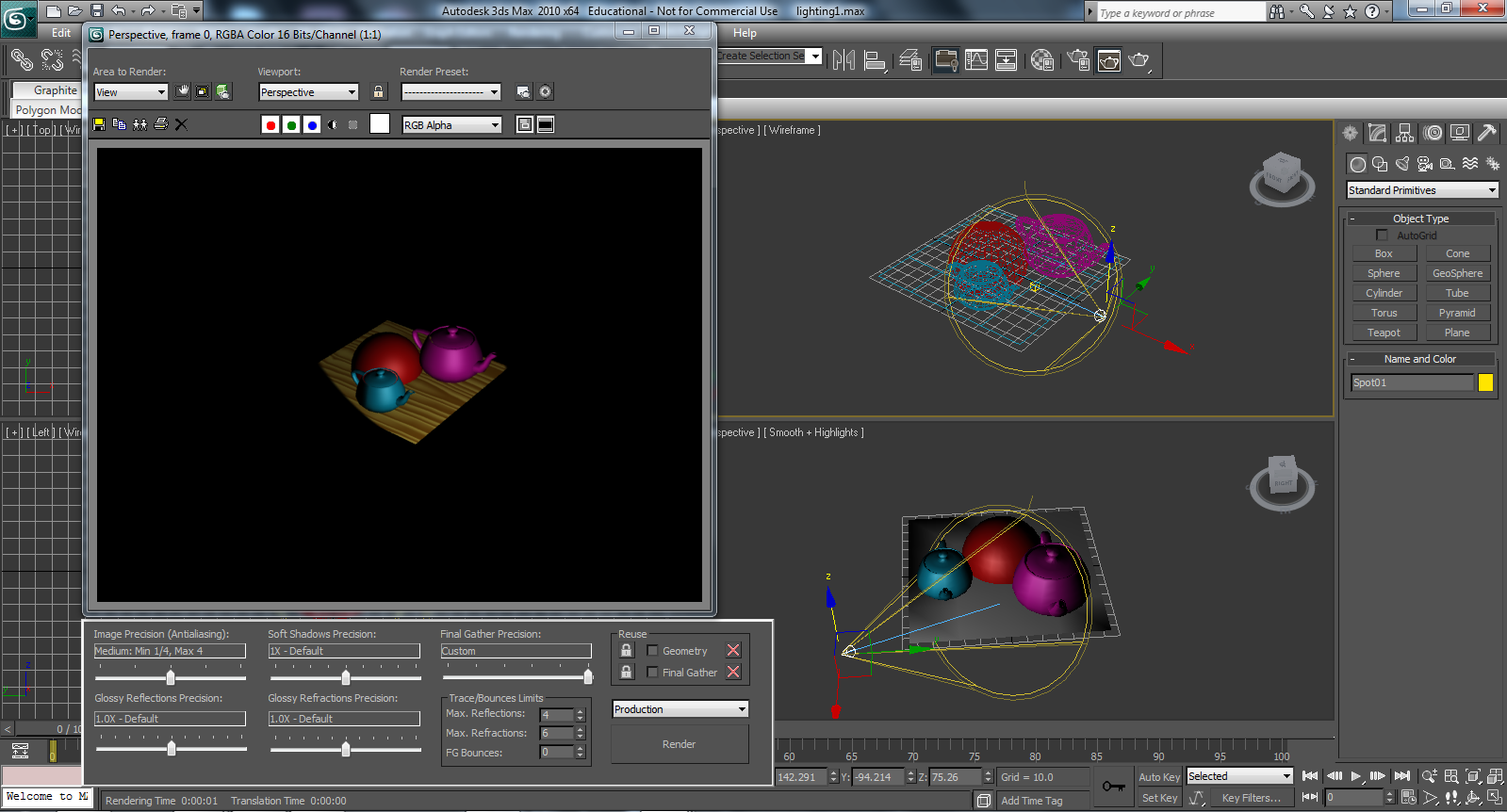Click the Rendered Frame Window teapot icon
The image size is (1507, 812).
1109,60
